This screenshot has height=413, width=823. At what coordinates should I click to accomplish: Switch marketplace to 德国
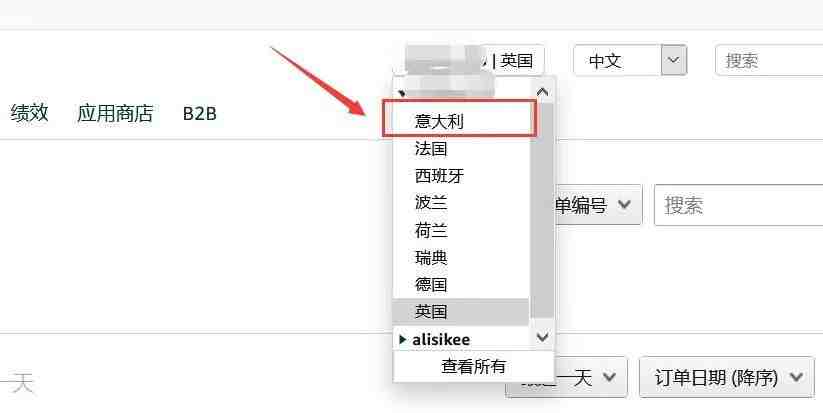click(461, 284)
